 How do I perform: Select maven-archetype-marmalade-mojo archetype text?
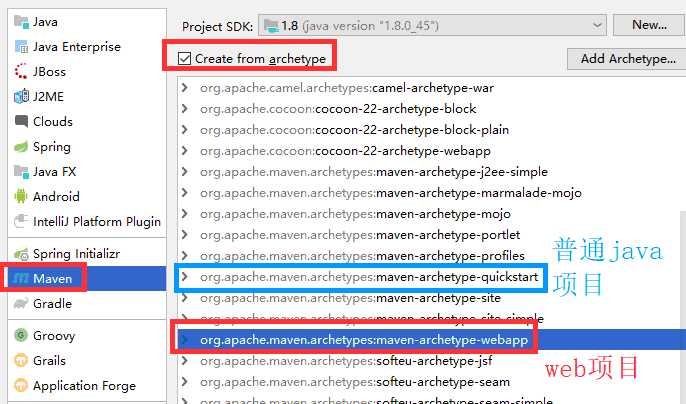(x=391, y=193)
